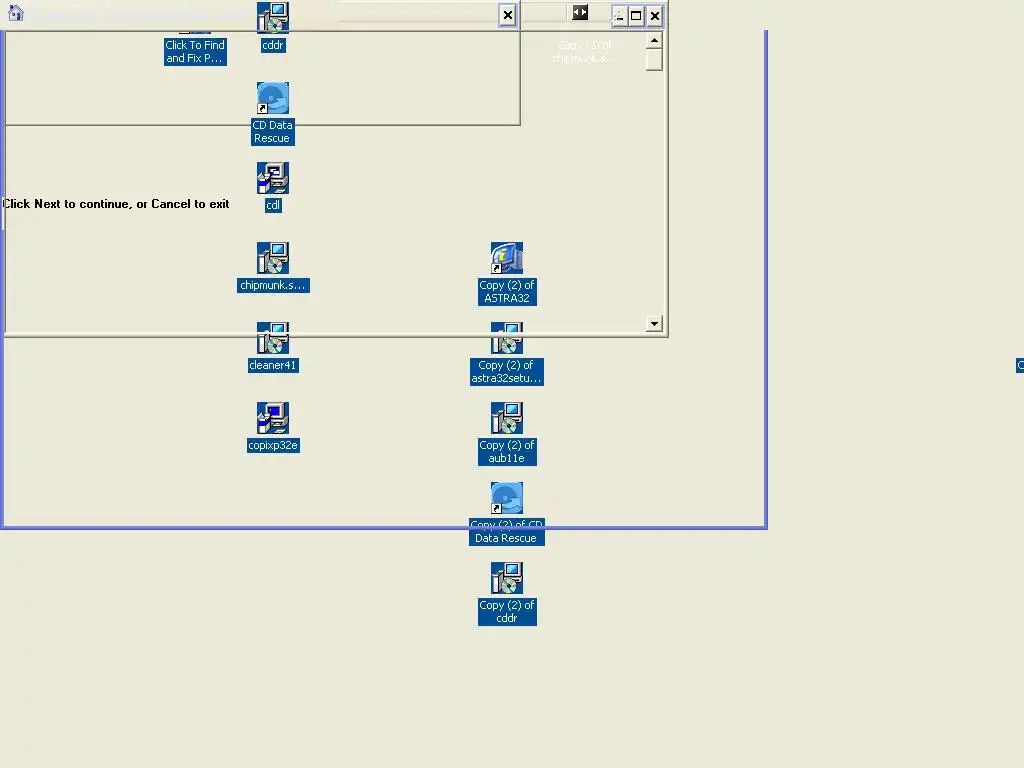Select the CD Data Rescue shortcut

(x=272, y=114)
